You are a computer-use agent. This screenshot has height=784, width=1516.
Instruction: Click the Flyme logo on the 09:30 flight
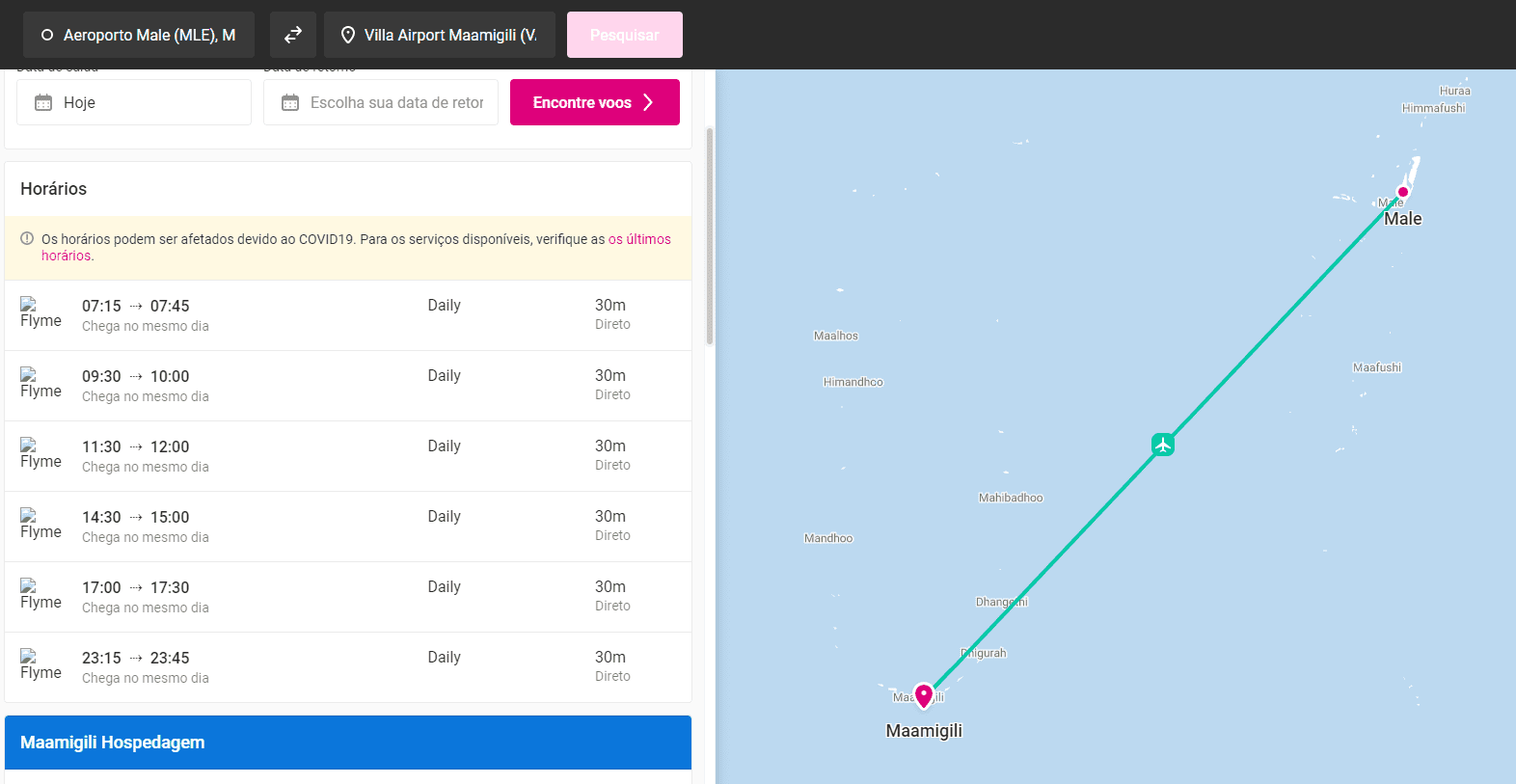[x=41, y=383]
